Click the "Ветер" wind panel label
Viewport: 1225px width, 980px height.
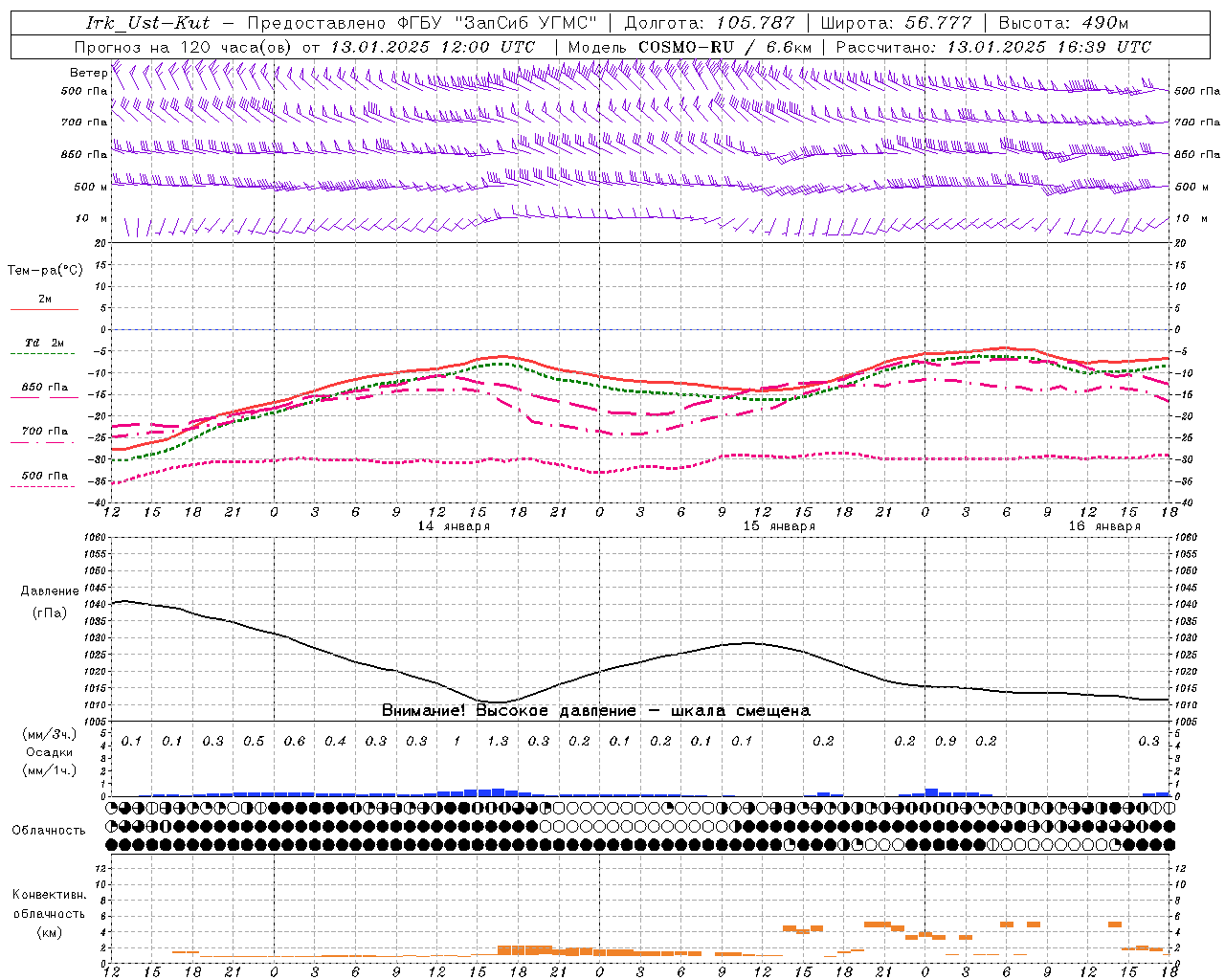pyautogui.click(x=88, y=73)
